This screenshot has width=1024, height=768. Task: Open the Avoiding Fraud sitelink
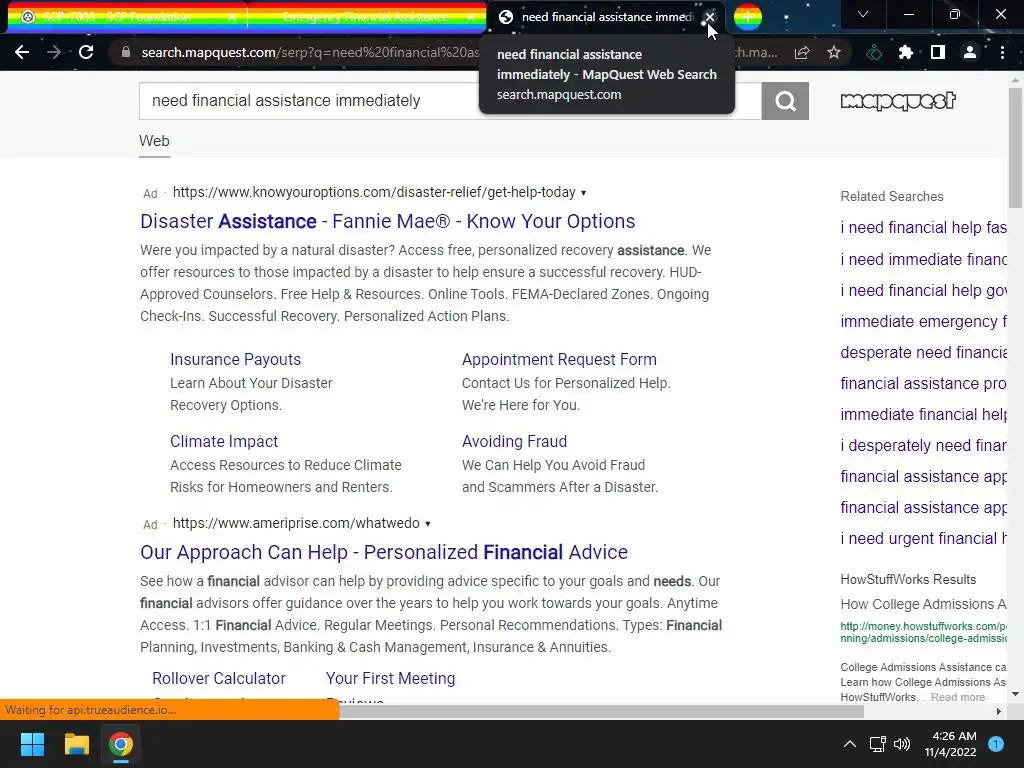(x=514, y=441)
